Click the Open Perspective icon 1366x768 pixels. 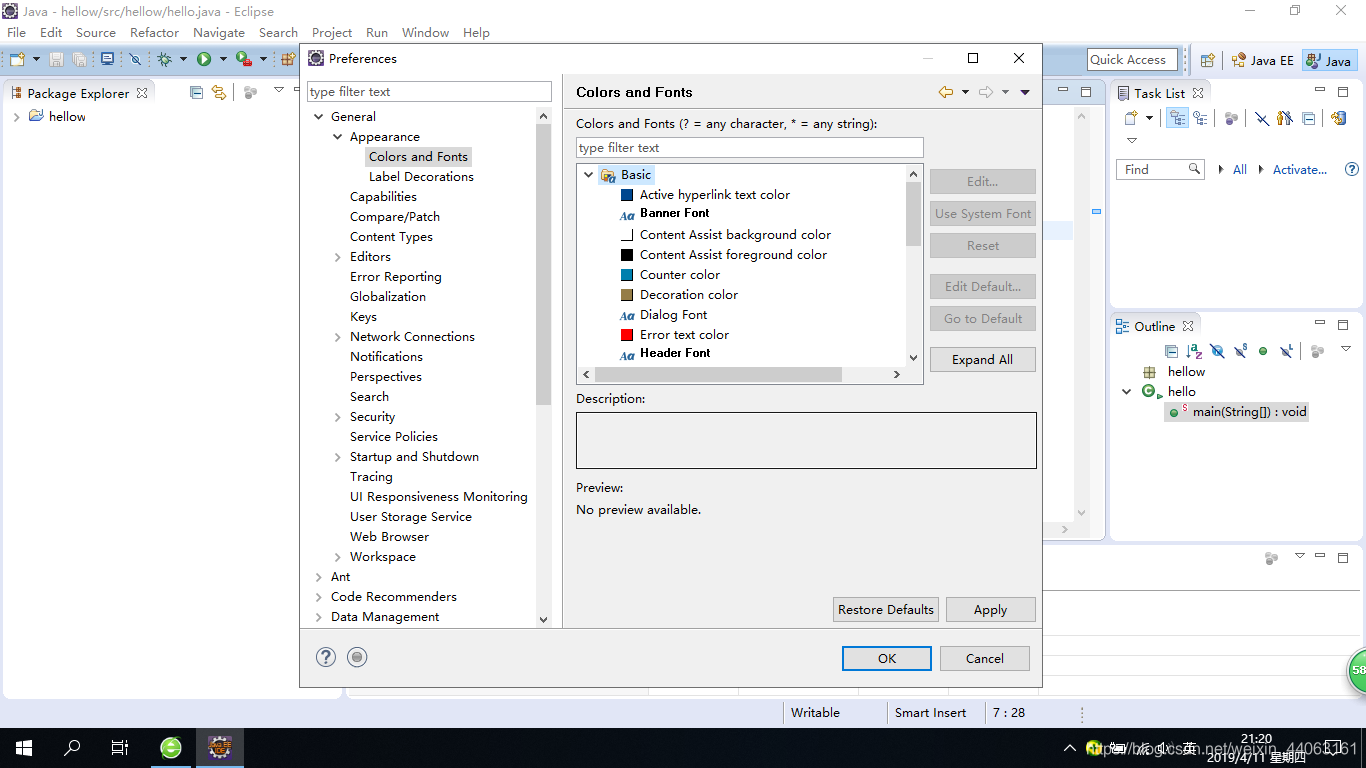click(1207, 60)
